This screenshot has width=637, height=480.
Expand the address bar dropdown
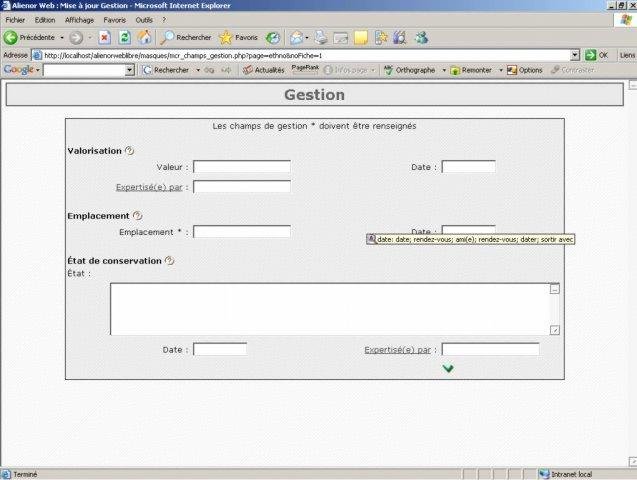(x=575, y=55)
